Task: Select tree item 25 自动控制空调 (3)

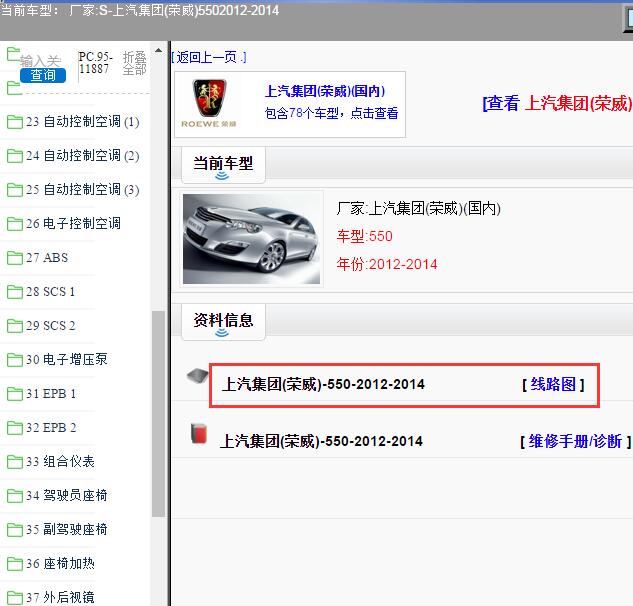Action: coord(83,189)
